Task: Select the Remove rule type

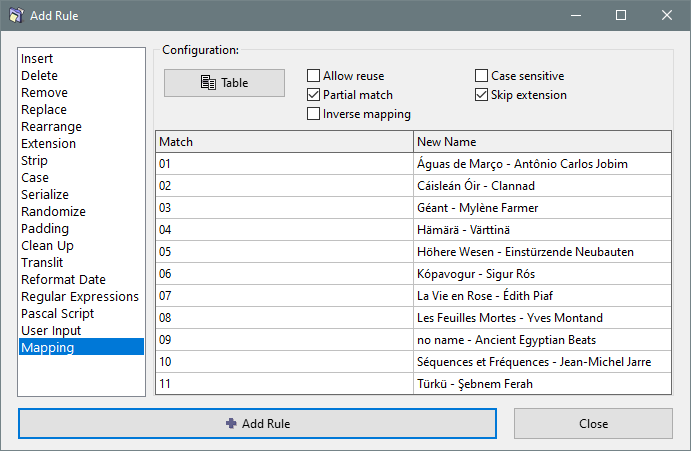Action: [x=82, y=93]
